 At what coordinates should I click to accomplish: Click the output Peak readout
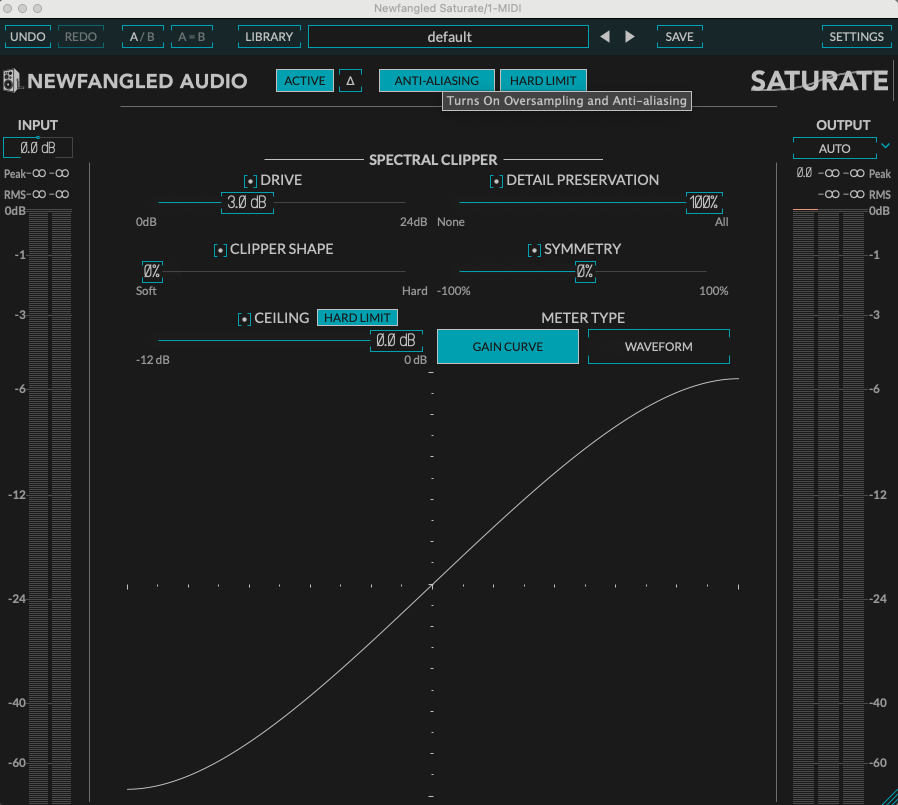[x=844, y=173]
